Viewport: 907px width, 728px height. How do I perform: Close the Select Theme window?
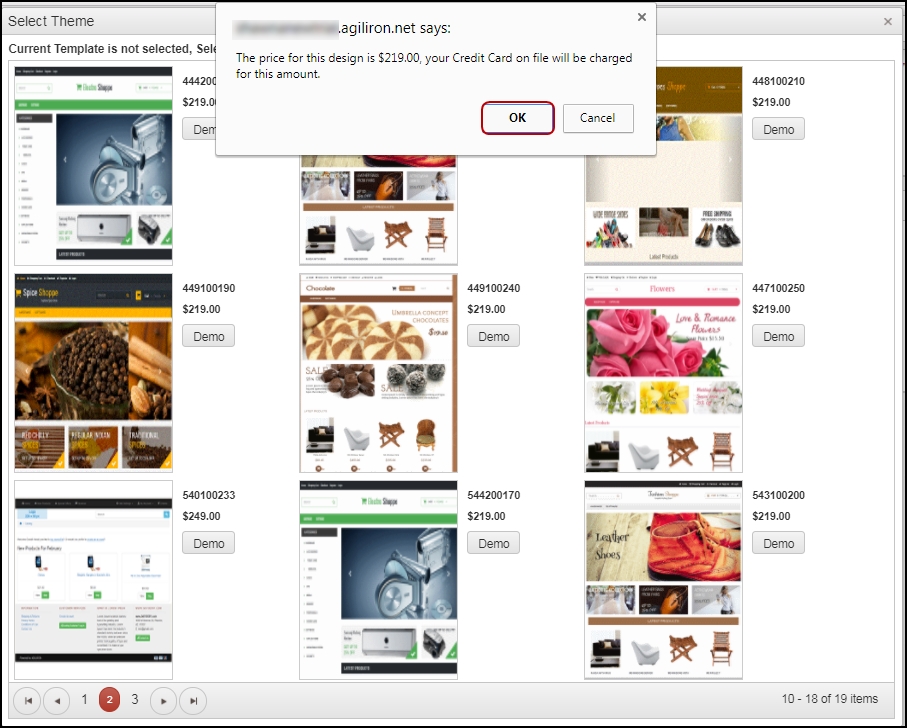coord(888,21)
